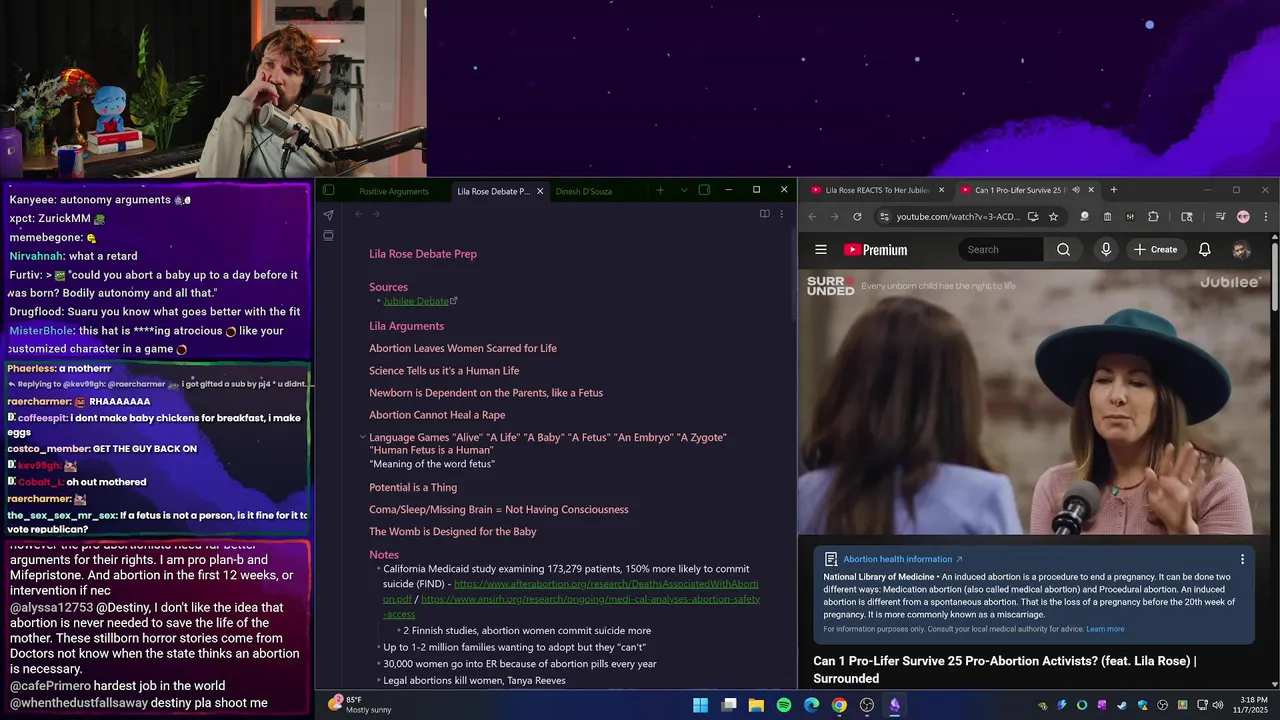Add a new tab in Obsidian
1280x720 pixels.
(660, 190)
